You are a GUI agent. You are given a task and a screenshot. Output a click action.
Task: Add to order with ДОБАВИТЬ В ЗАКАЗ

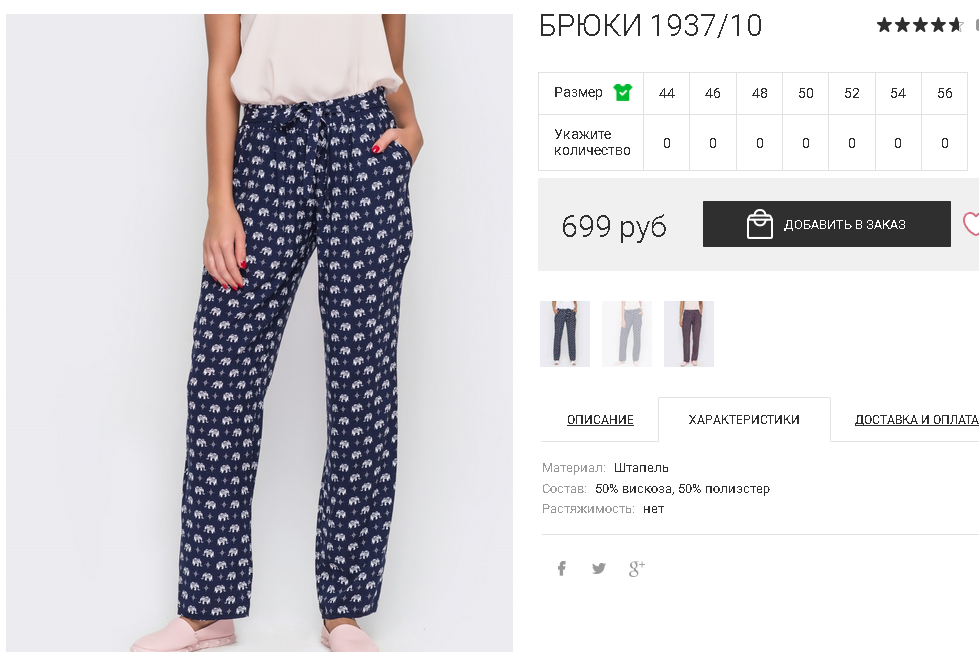[827, 224]
